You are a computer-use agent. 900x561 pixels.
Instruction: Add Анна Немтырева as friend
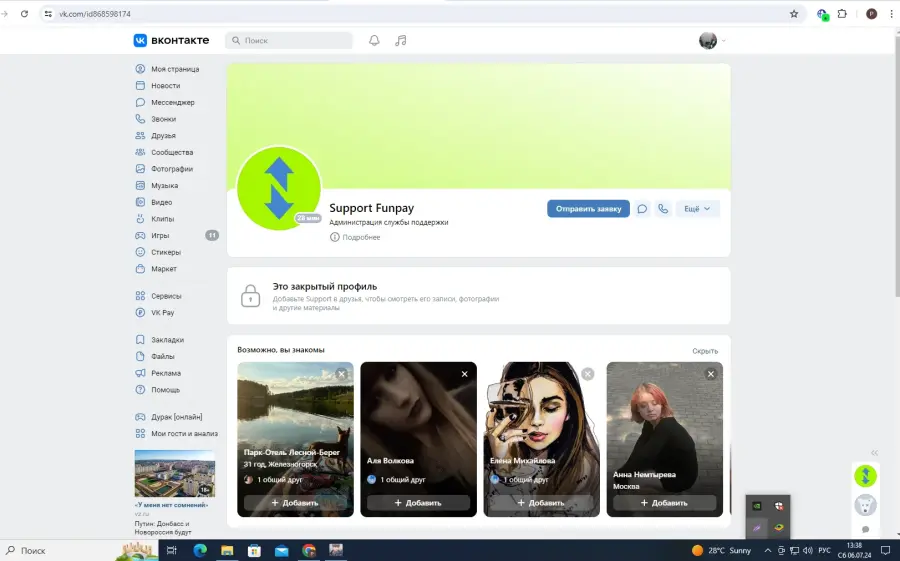coord(665,502)
